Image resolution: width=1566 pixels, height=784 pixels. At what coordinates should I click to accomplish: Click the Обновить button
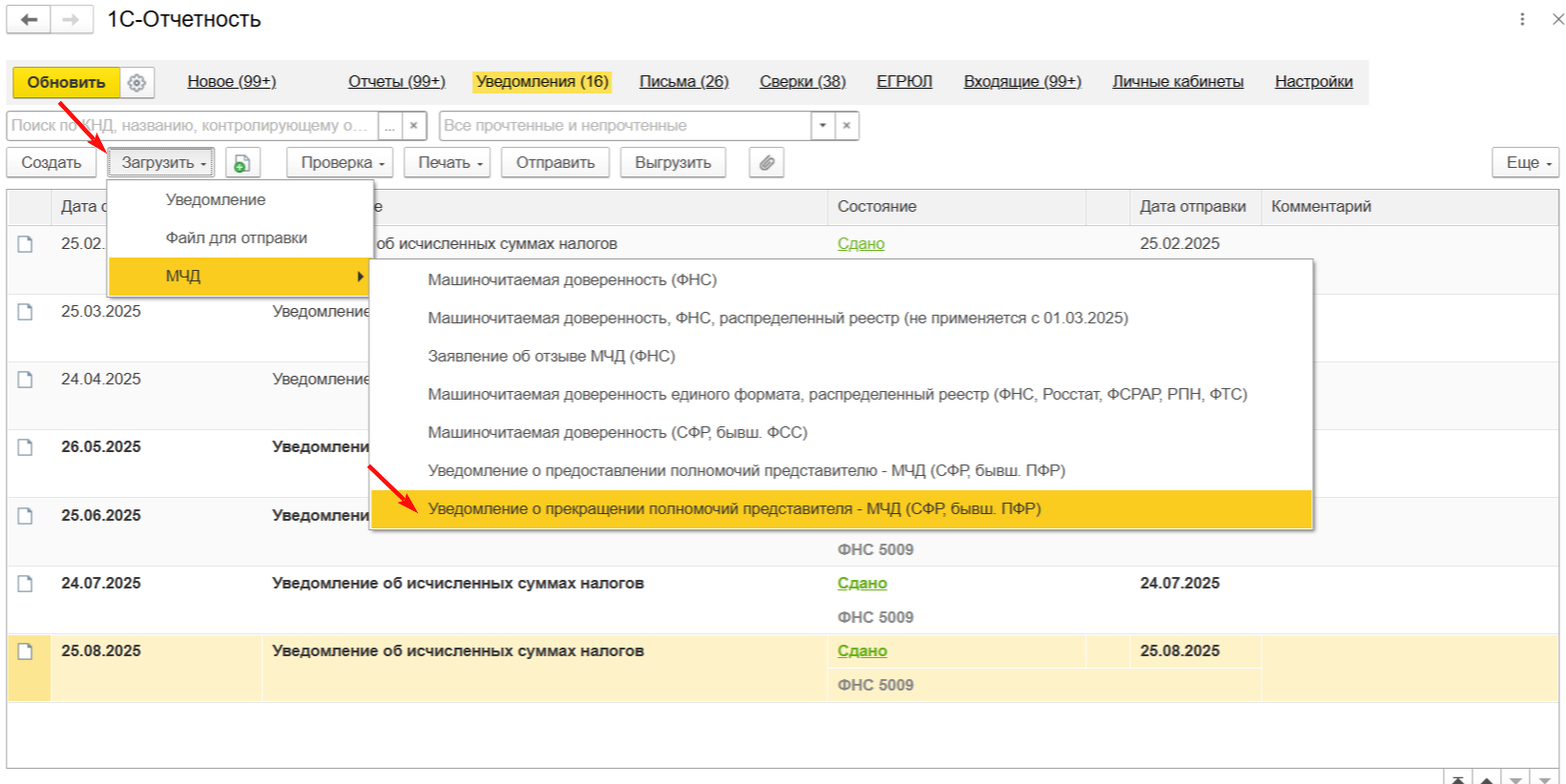point(66,83)
